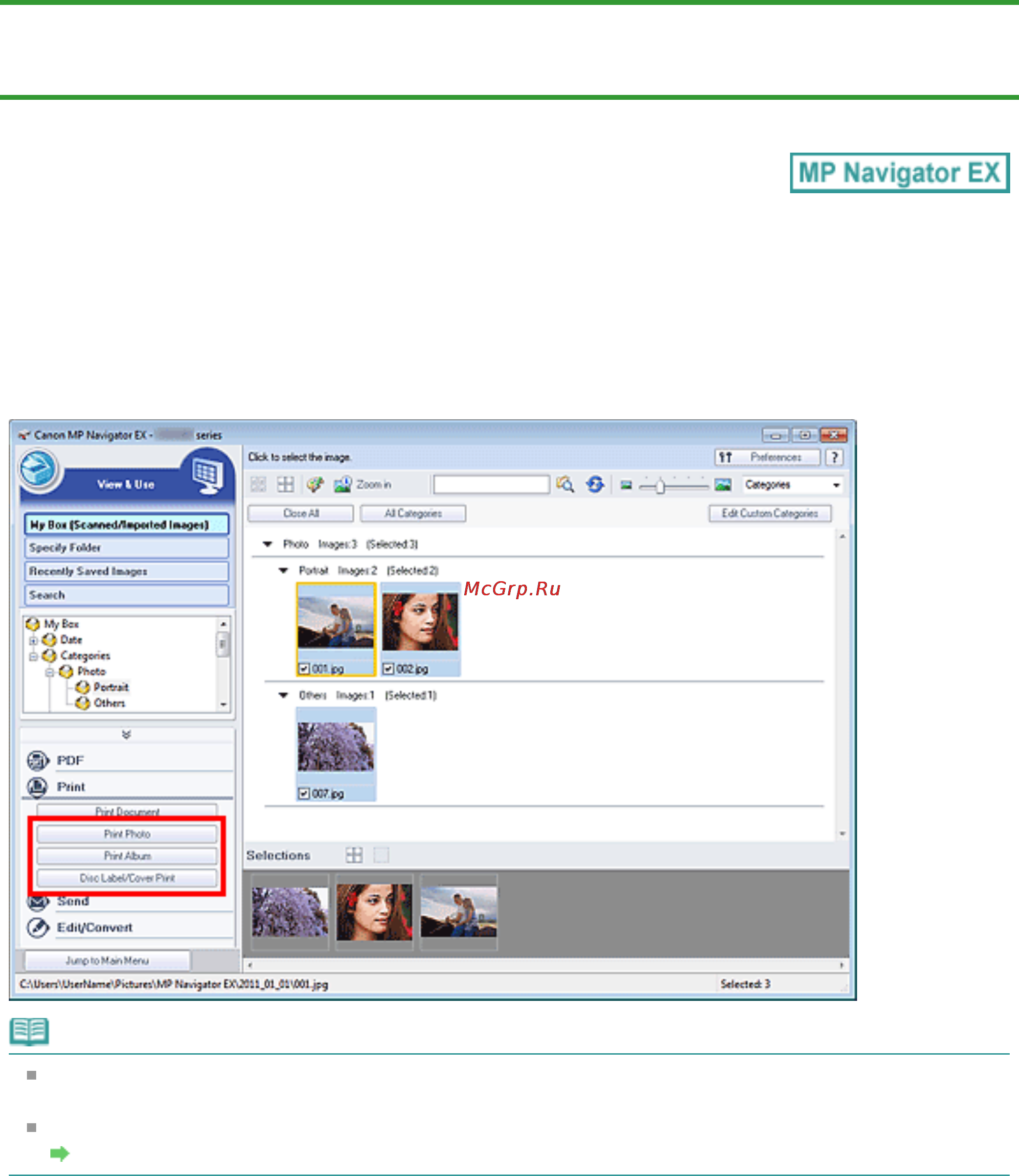Click the Print Album button
Image resolution: width=1019 pixels, height=1176 pixels.
(127, 856)
